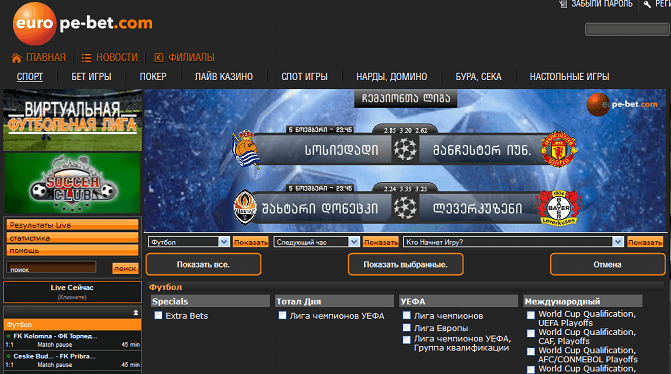Open the ГЛАВНАЯ home icon link
The image size is (671, 374).
coord(17,58)
